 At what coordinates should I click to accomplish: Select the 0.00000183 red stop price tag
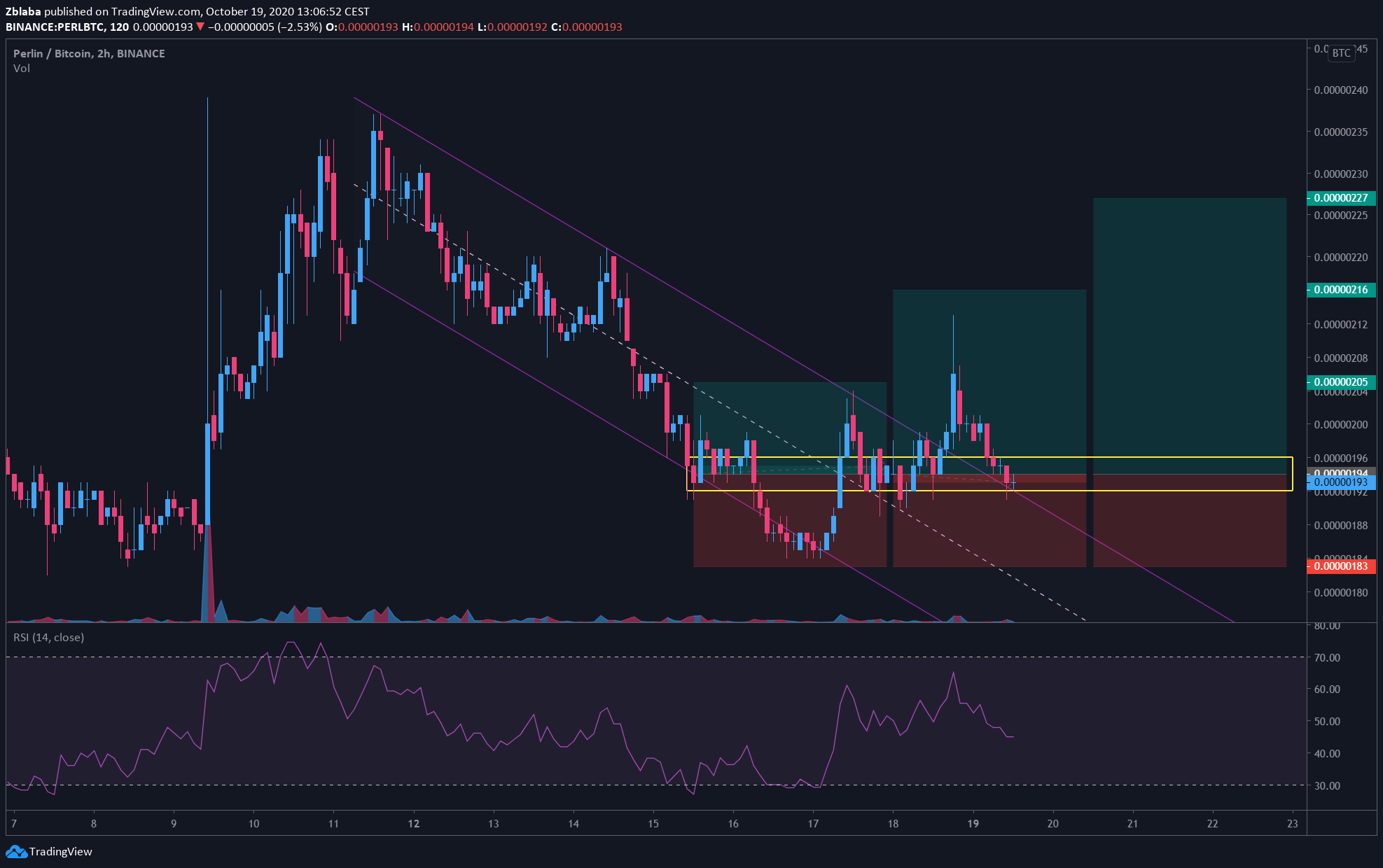tap(1341, 566)
